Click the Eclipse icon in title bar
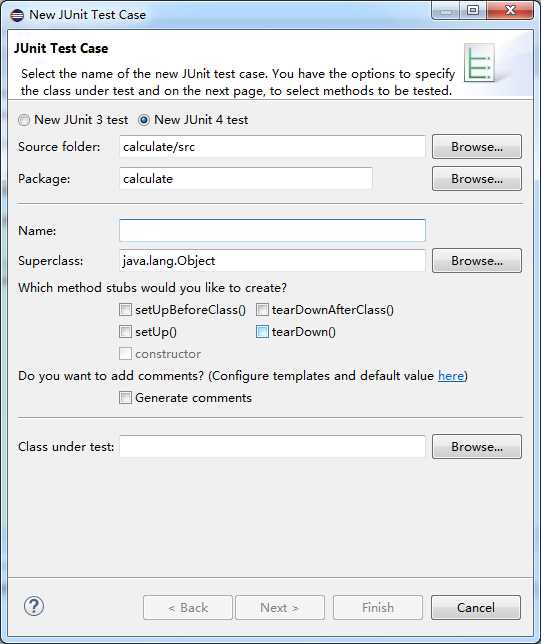The height and width of the screenshot is (644, 541). click(17, 15)
